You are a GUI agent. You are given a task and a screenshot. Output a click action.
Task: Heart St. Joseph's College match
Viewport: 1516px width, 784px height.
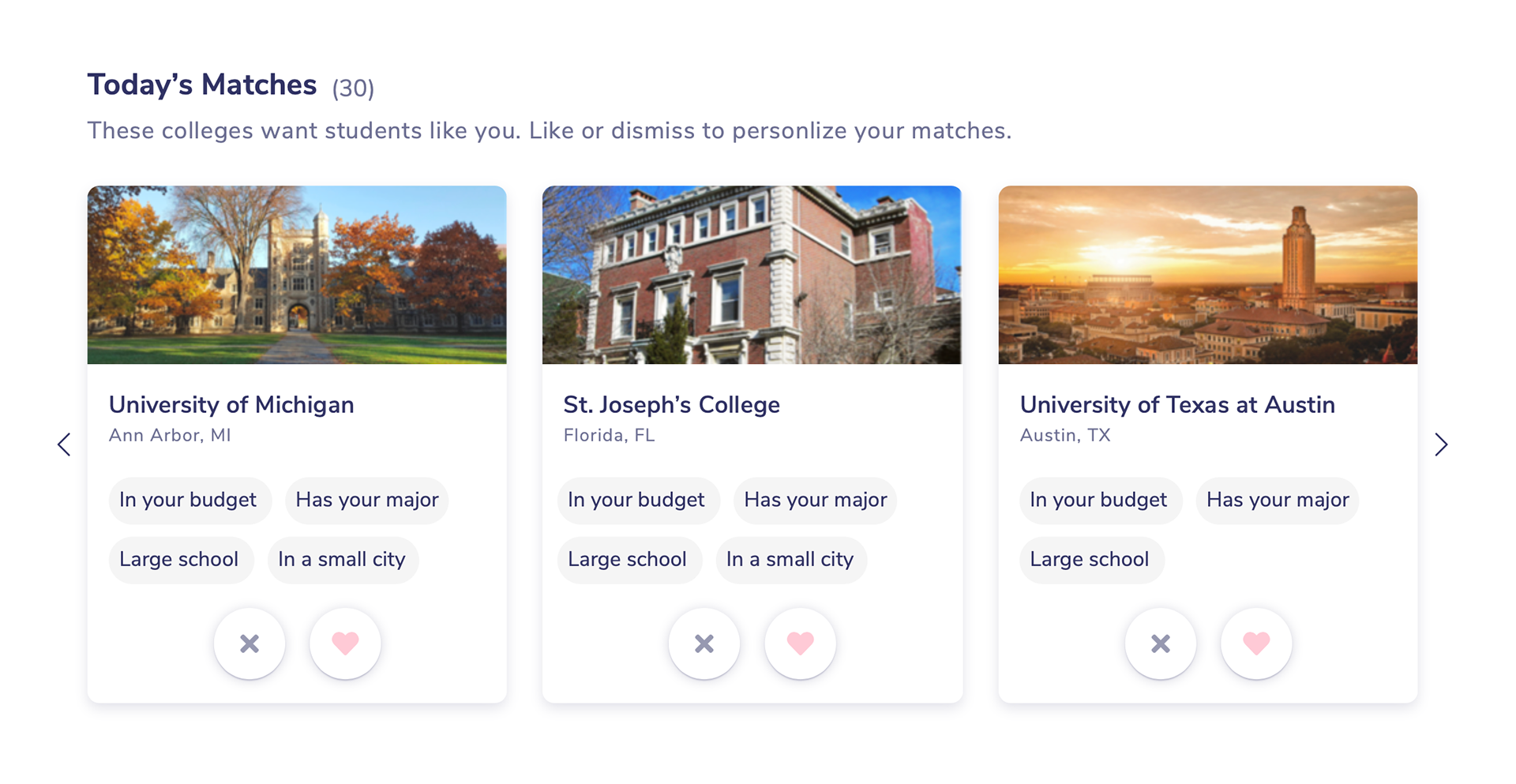(800, 643)
